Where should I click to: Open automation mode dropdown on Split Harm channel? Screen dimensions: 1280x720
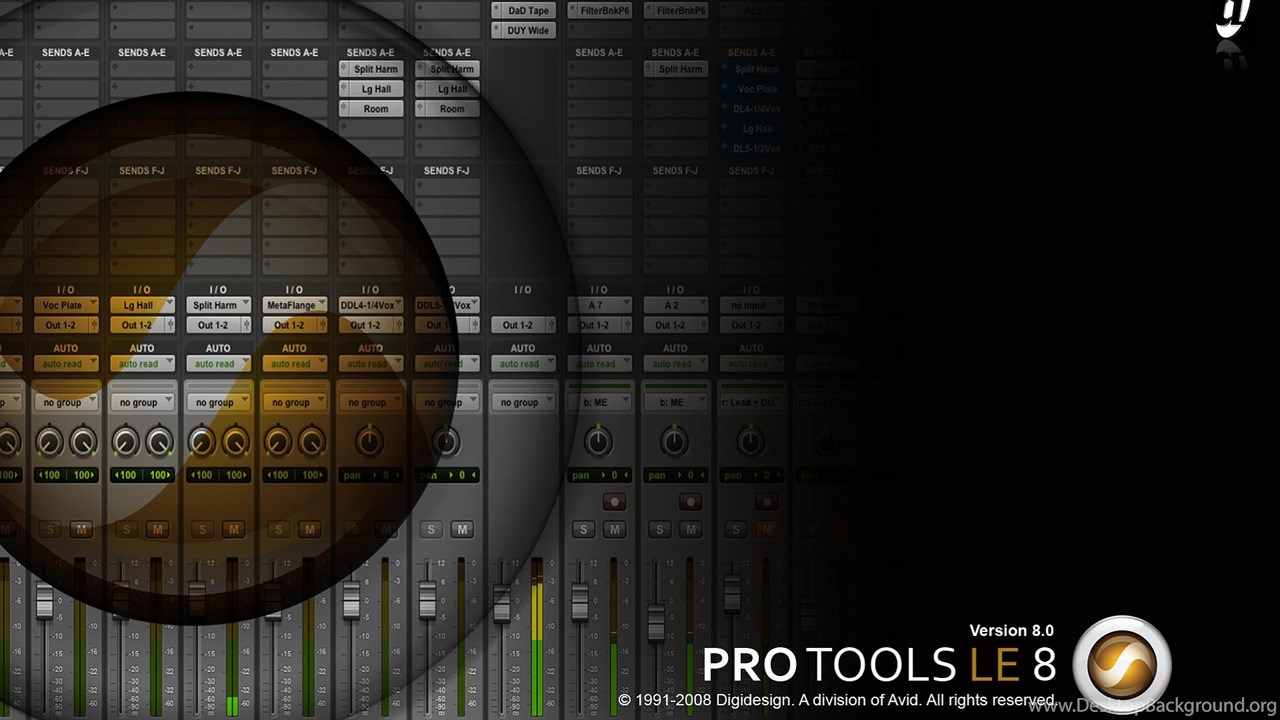pyautogui.click(x=218, y=364)
